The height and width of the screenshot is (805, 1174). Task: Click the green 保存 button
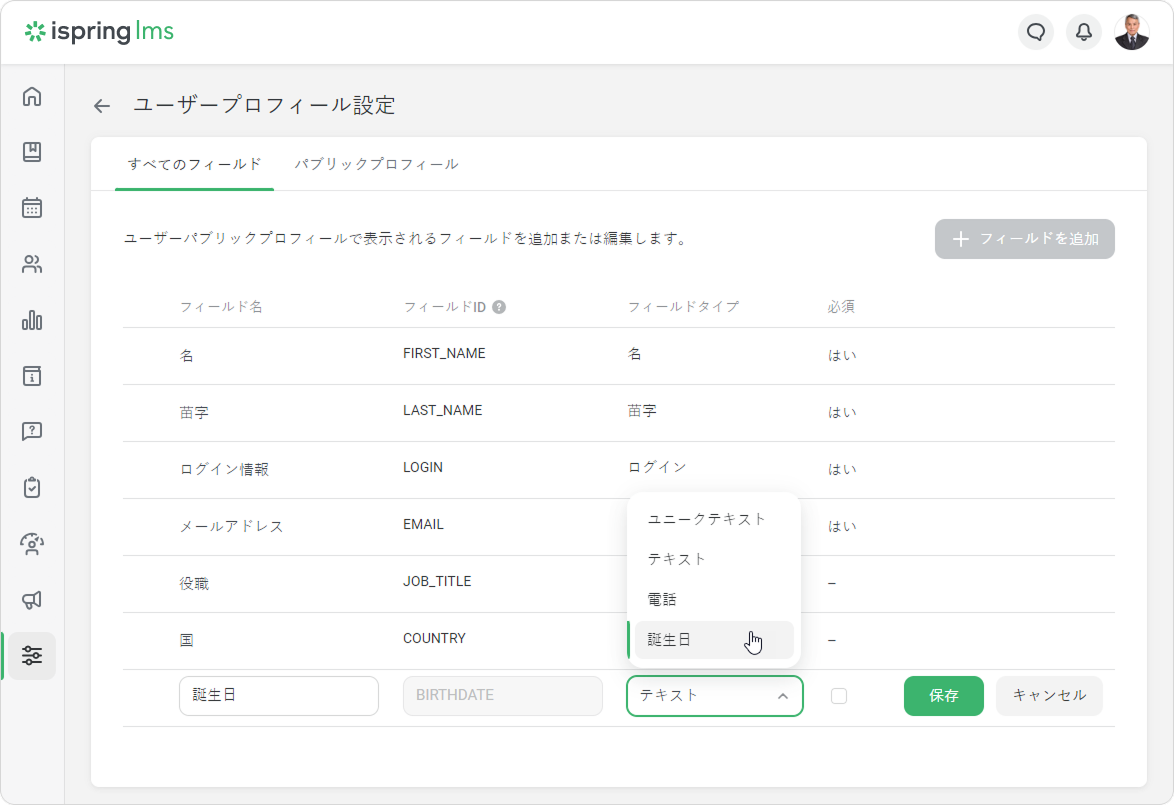coord(943,696)
